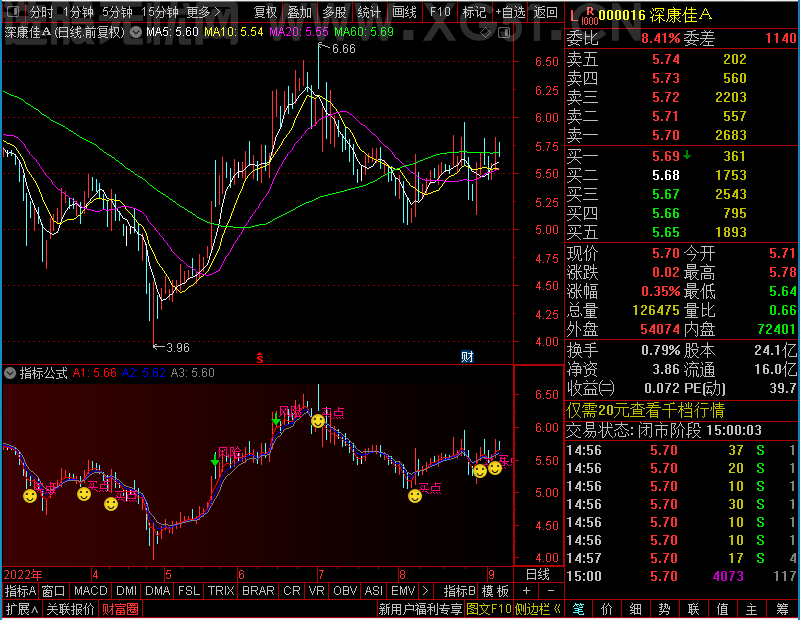
Task: Switch to 15分钟 chart period
Action: (160, 11)
